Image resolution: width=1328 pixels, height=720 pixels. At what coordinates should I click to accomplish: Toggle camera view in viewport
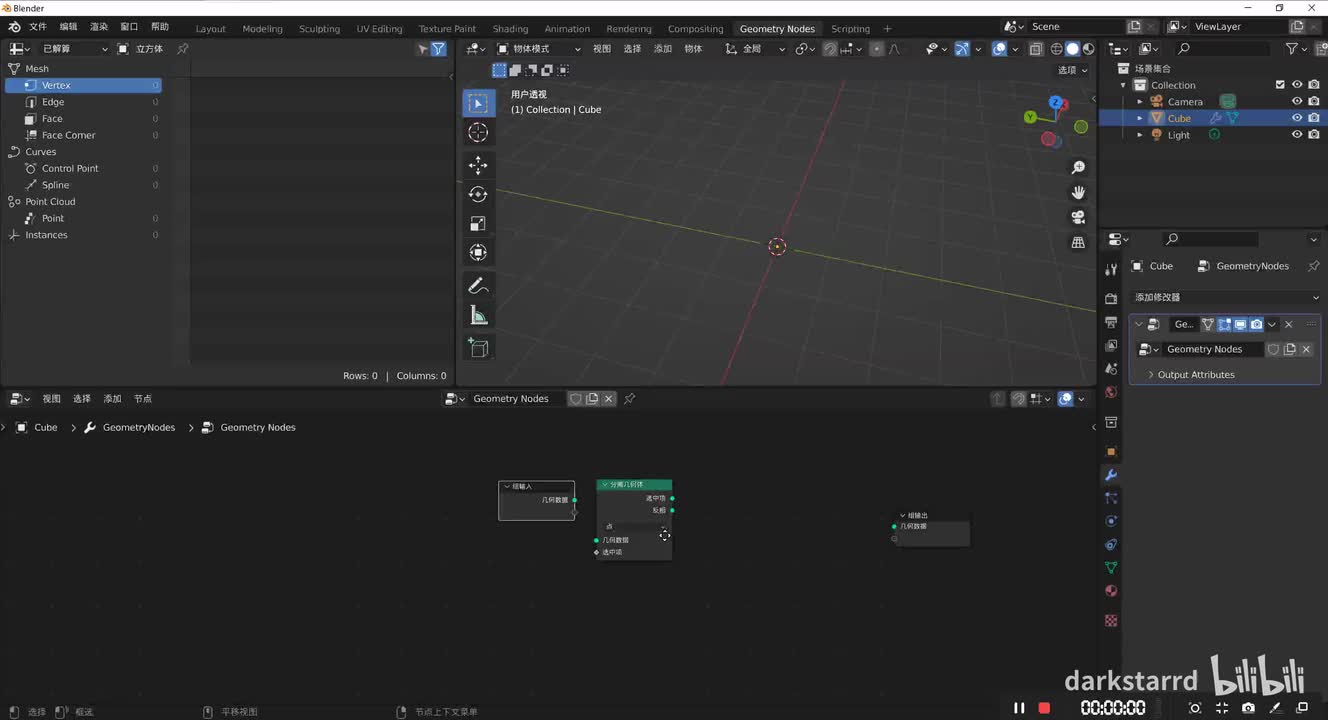(x=1078, y=217)
